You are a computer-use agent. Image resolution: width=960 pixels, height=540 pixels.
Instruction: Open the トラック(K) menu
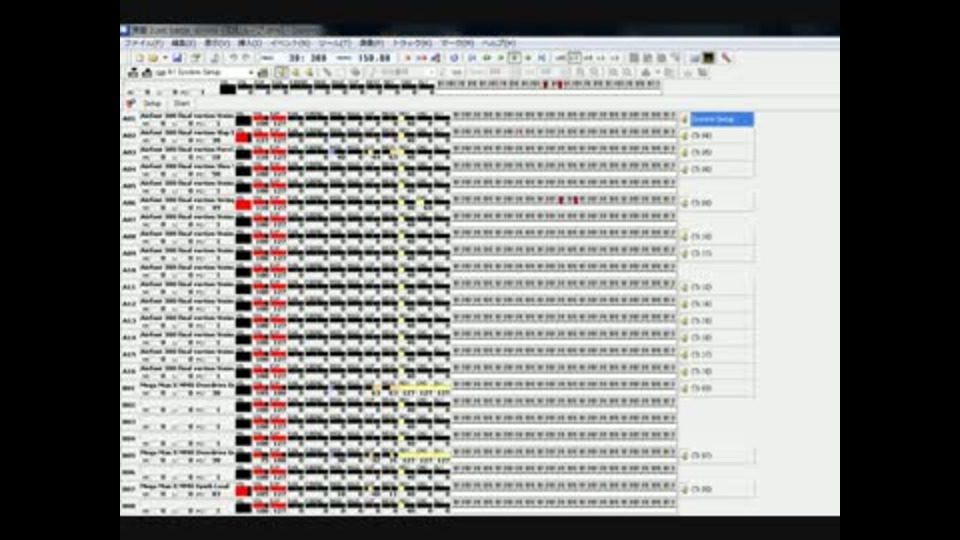(x=411, y=43)
